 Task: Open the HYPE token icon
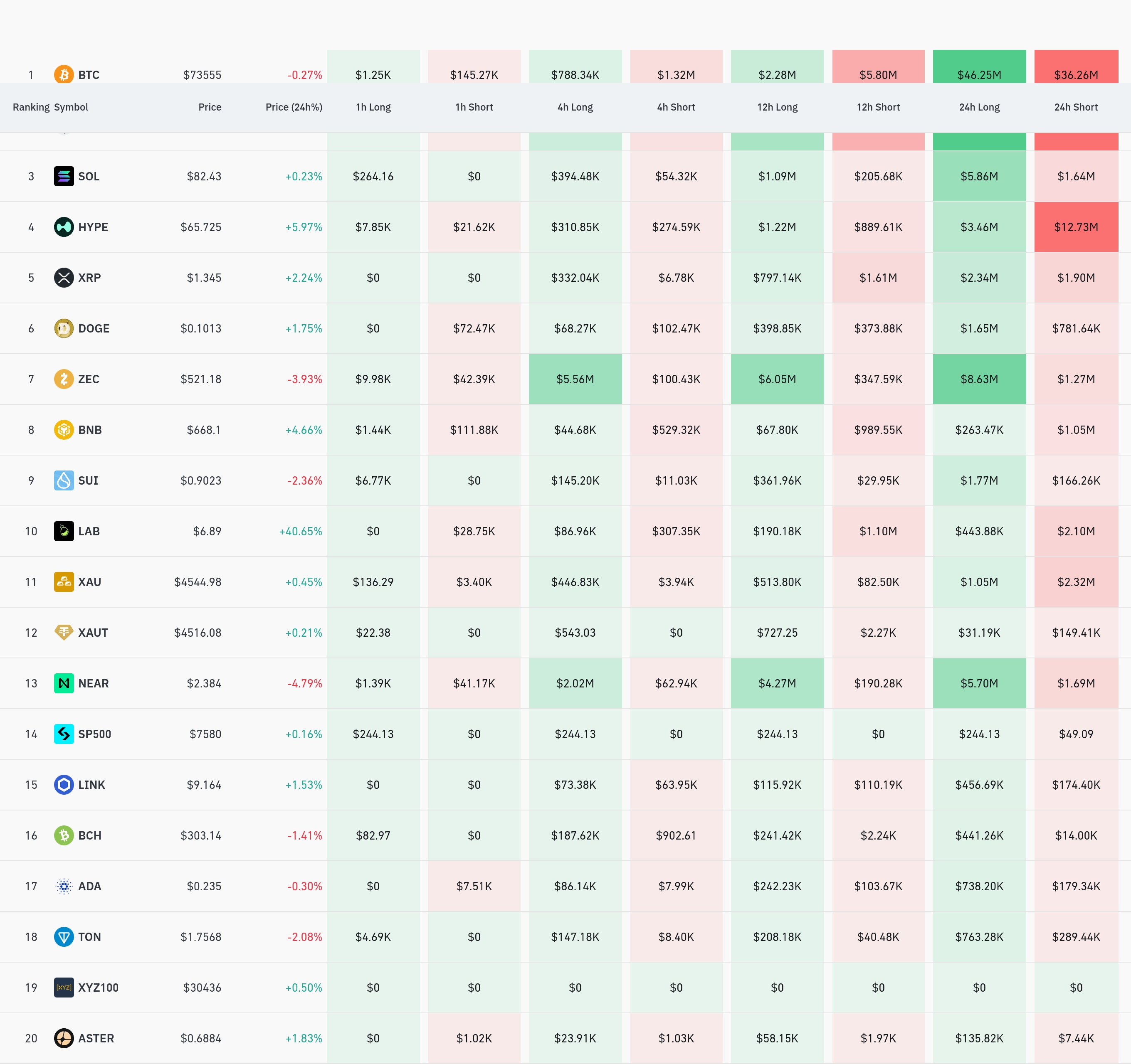click(64, 227)
